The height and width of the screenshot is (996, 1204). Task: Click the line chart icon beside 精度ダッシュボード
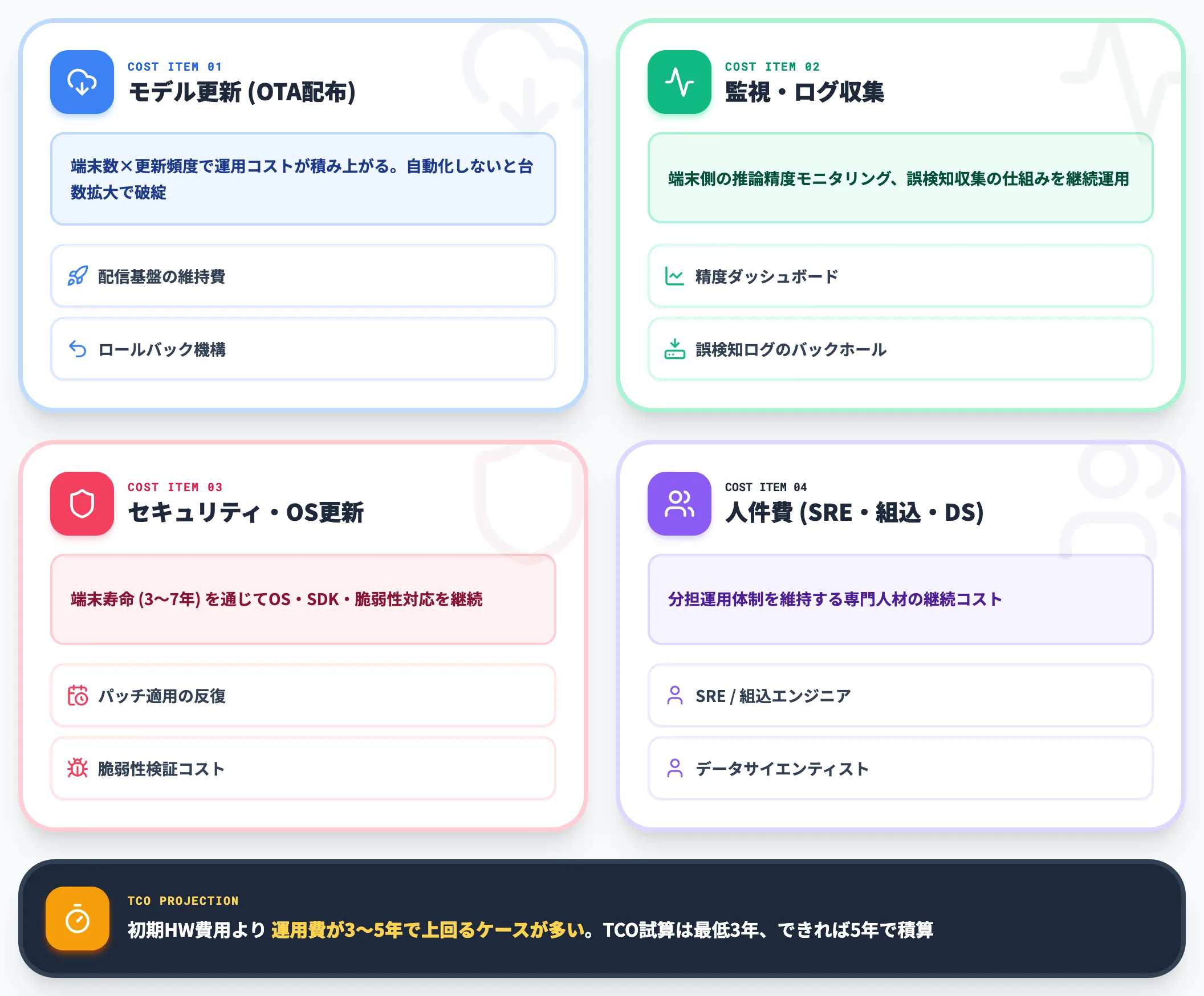[675, 276]
